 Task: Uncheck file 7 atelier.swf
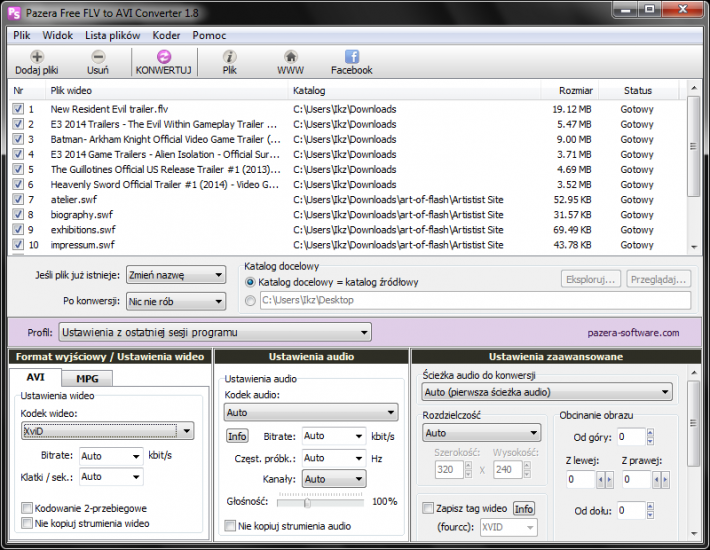click(x=18, y=200)
